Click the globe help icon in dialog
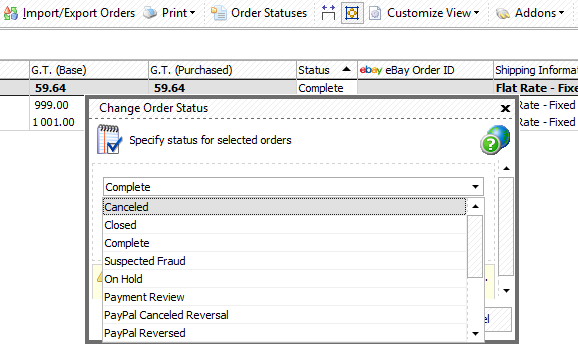 (x=495, y=140)
